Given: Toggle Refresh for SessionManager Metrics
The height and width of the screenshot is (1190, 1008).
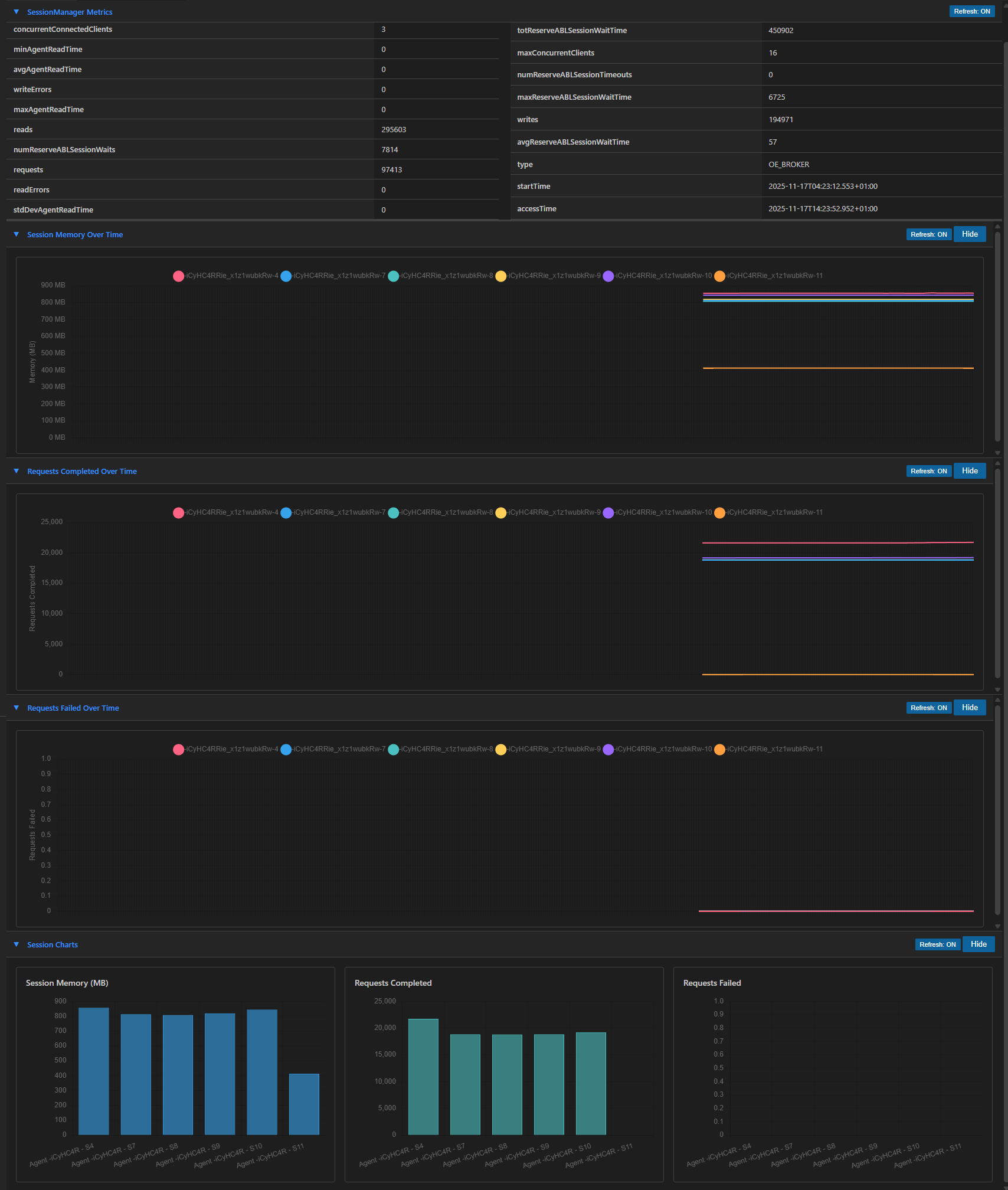Looking at the screenshot, I should tap(972, 11).
